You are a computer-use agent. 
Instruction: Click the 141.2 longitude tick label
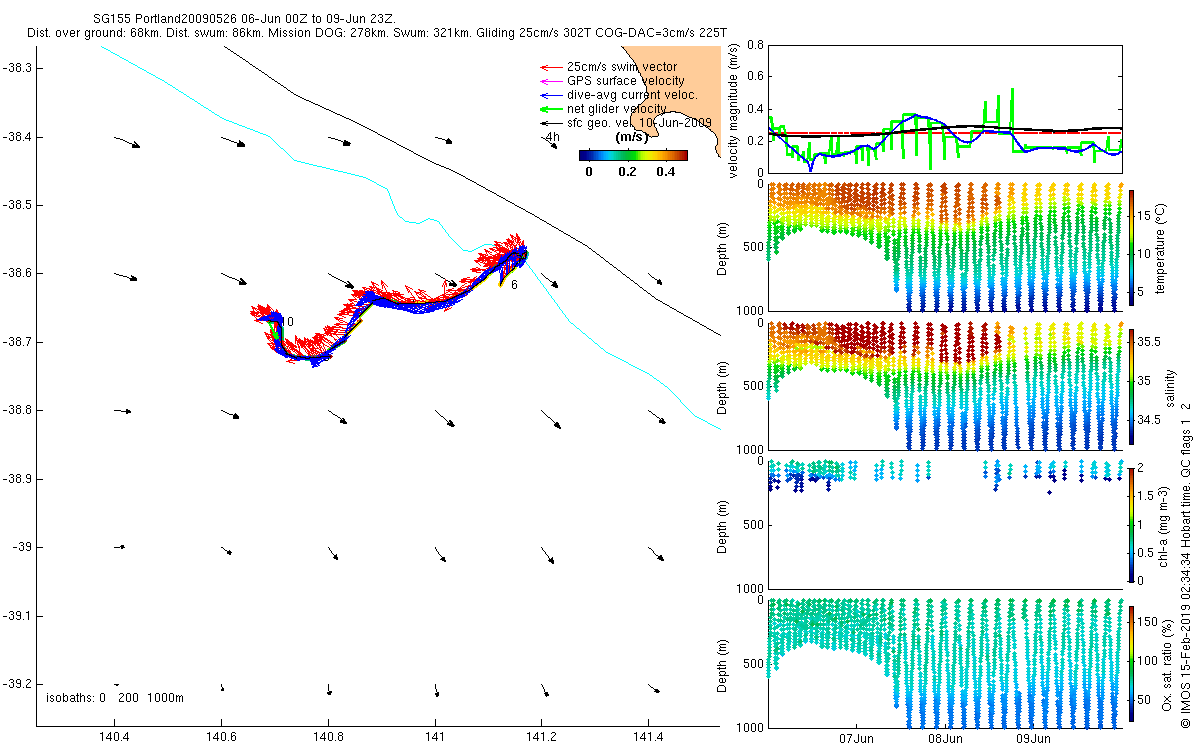pos(541,736)
